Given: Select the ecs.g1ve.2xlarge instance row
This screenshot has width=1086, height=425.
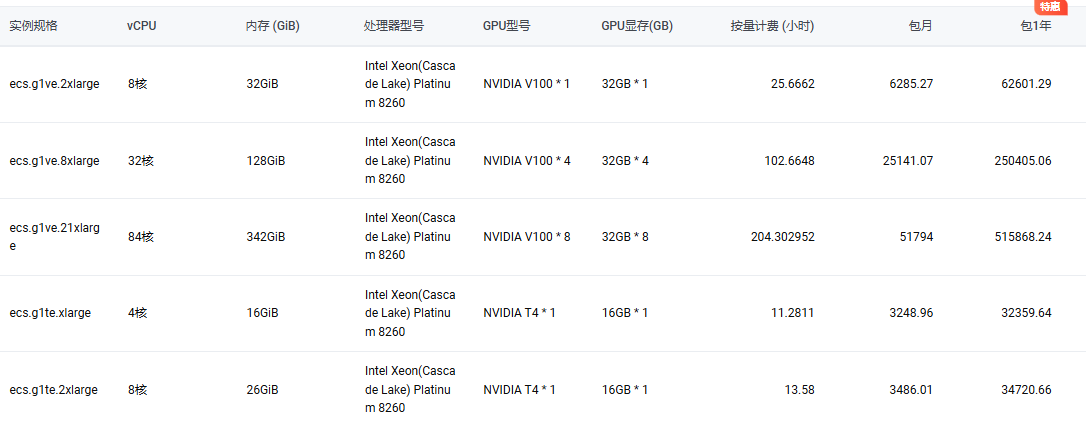Looking at the screenshot, I should point(543,84).
